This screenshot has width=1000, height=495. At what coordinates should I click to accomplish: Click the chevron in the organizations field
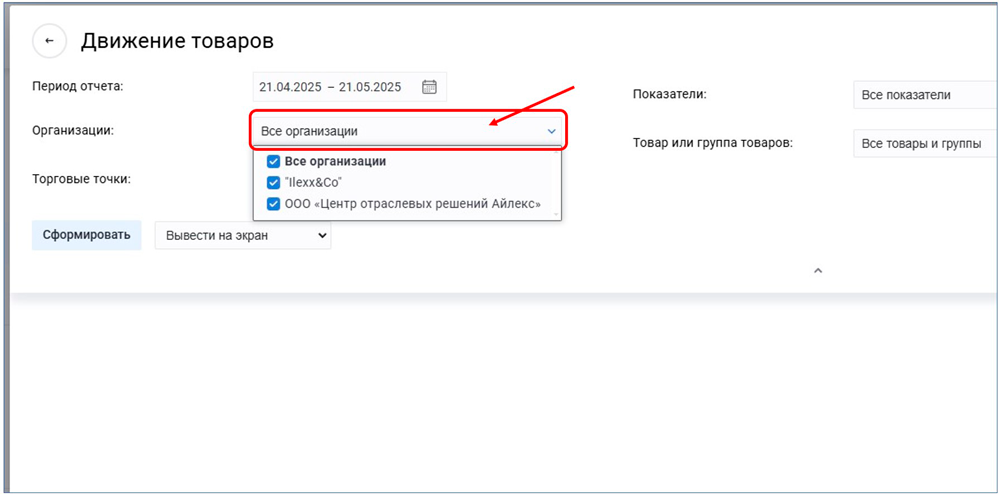[x=550, y=131]
